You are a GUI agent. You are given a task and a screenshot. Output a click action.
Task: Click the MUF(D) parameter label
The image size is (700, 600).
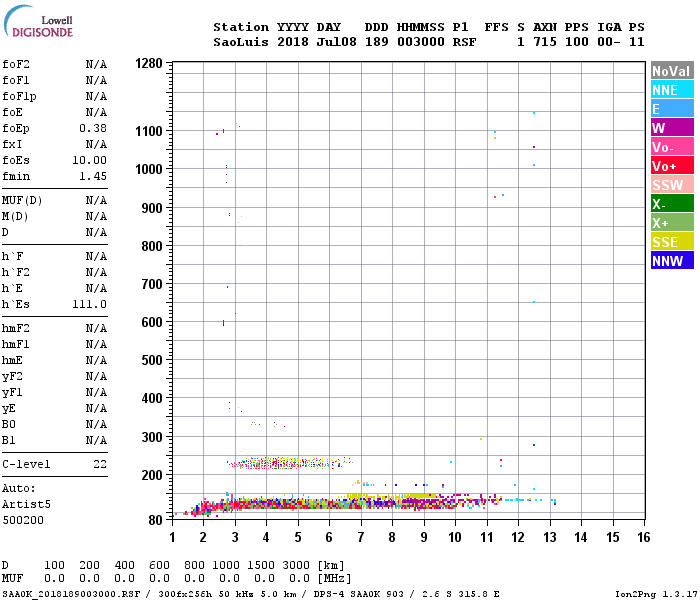[x=22, y=200]
